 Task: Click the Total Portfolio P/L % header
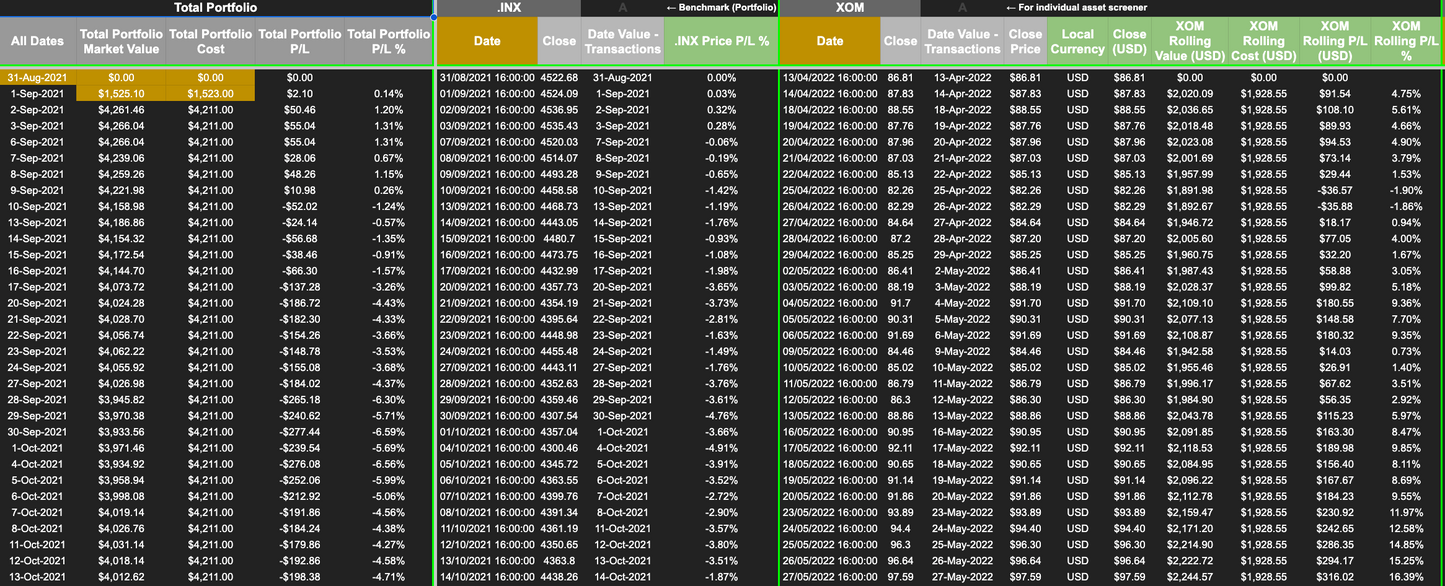(389, 41)
